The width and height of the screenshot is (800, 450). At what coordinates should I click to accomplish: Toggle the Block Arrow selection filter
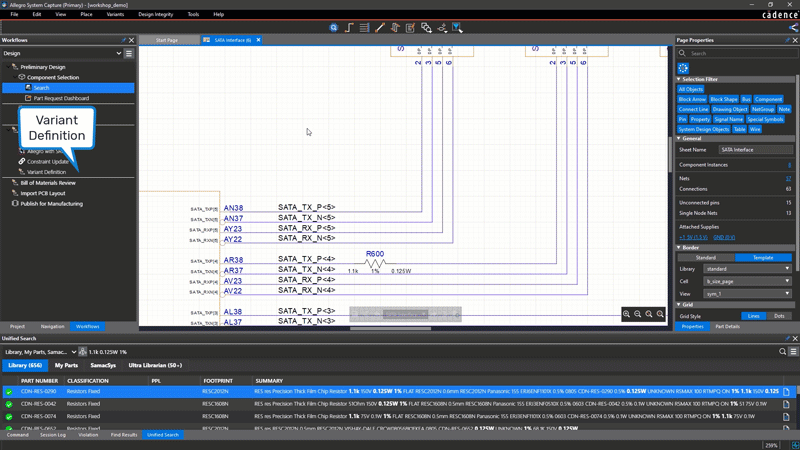(x=692, y=99)
